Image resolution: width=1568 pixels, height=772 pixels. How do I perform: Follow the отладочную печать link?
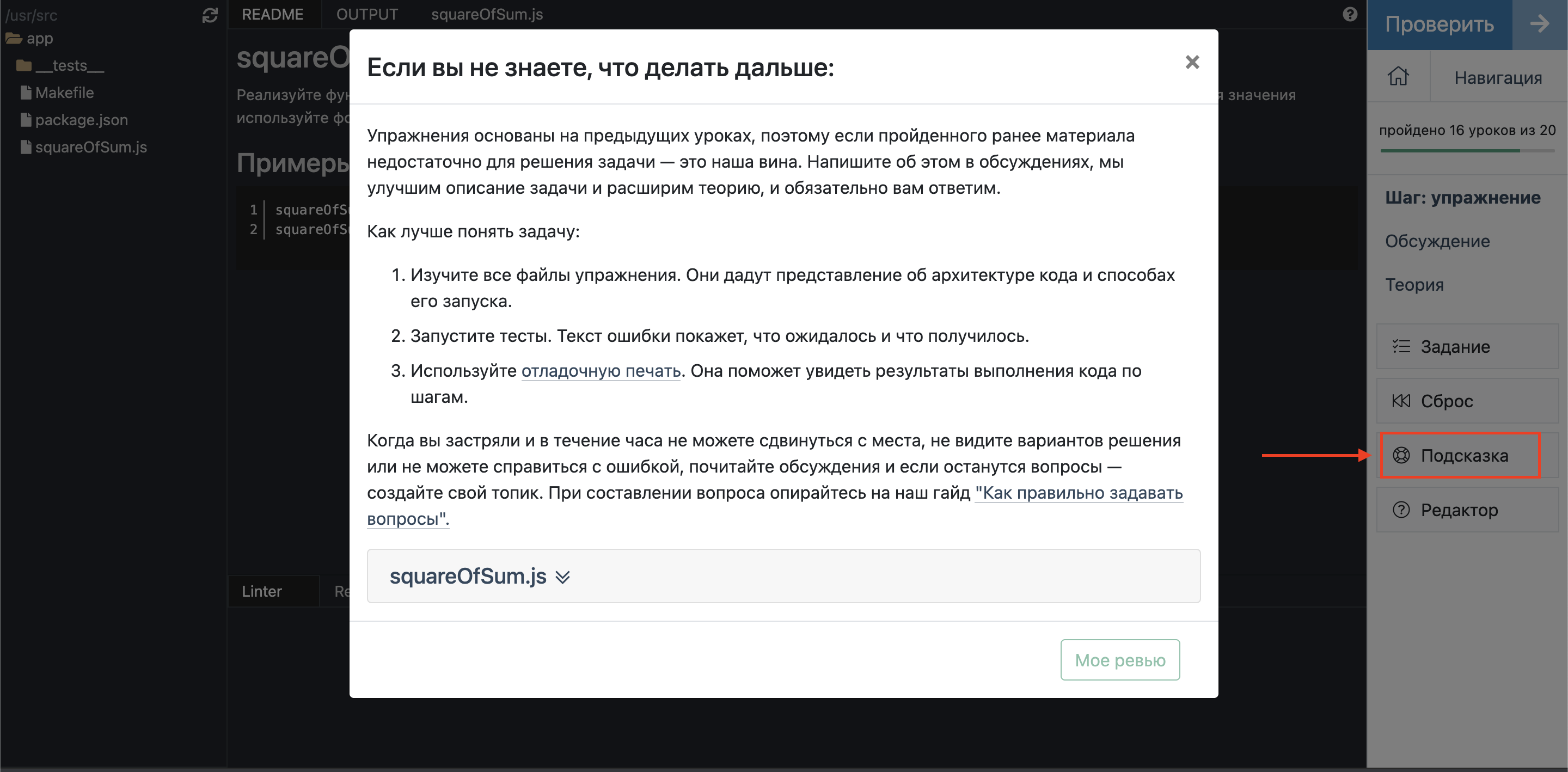(600, 371)
